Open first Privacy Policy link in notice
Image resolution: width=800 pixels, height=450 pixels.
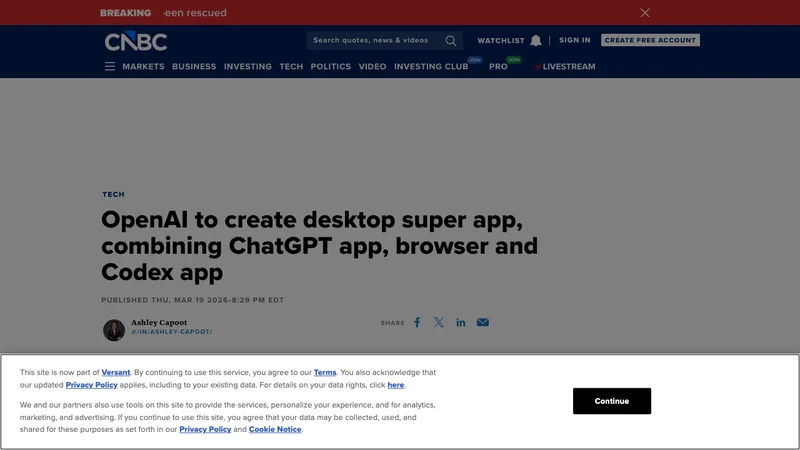pyautogui.click(x=91, y=385)
